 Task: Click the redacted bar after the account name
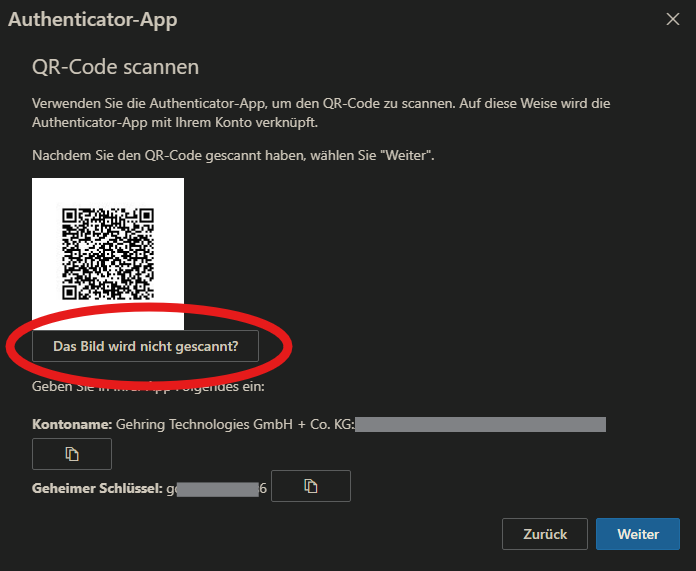[x=480, y=424]
